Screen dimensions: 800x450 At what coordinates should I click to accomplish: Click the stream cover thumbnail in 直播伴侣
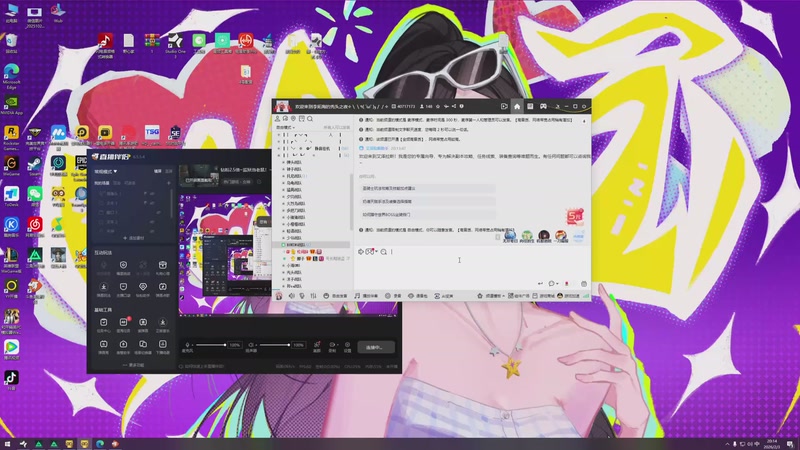coord(198,174)
